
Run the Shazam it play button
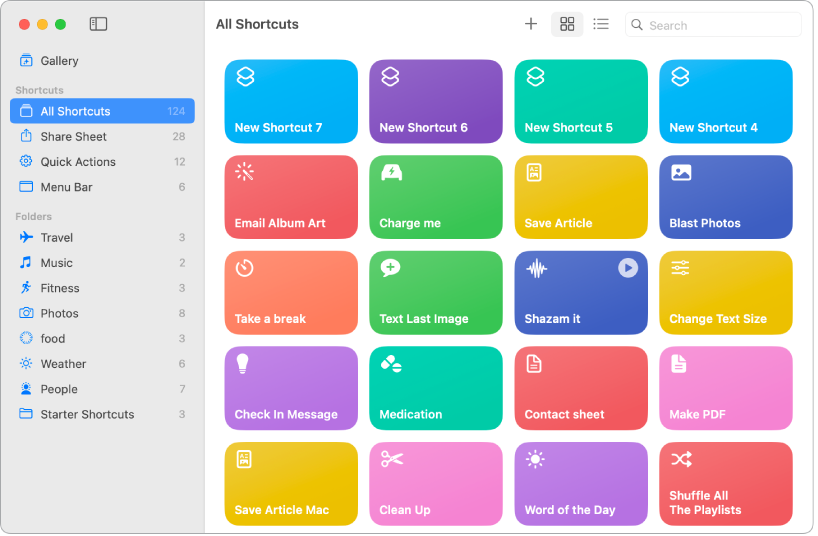tap(627, 268)
